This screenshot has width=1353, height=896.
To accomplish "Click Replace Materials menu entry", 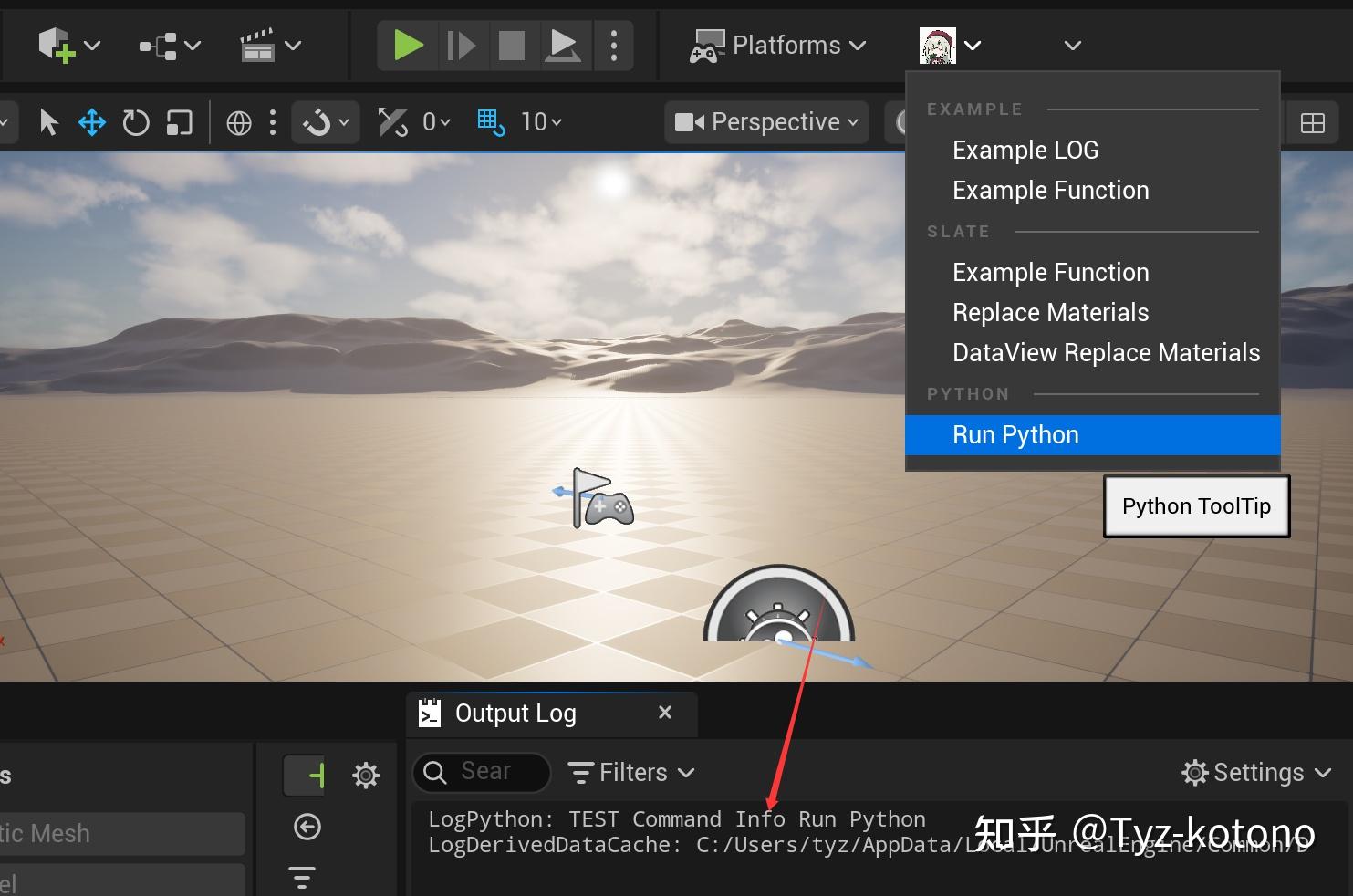I will 1050,312.
